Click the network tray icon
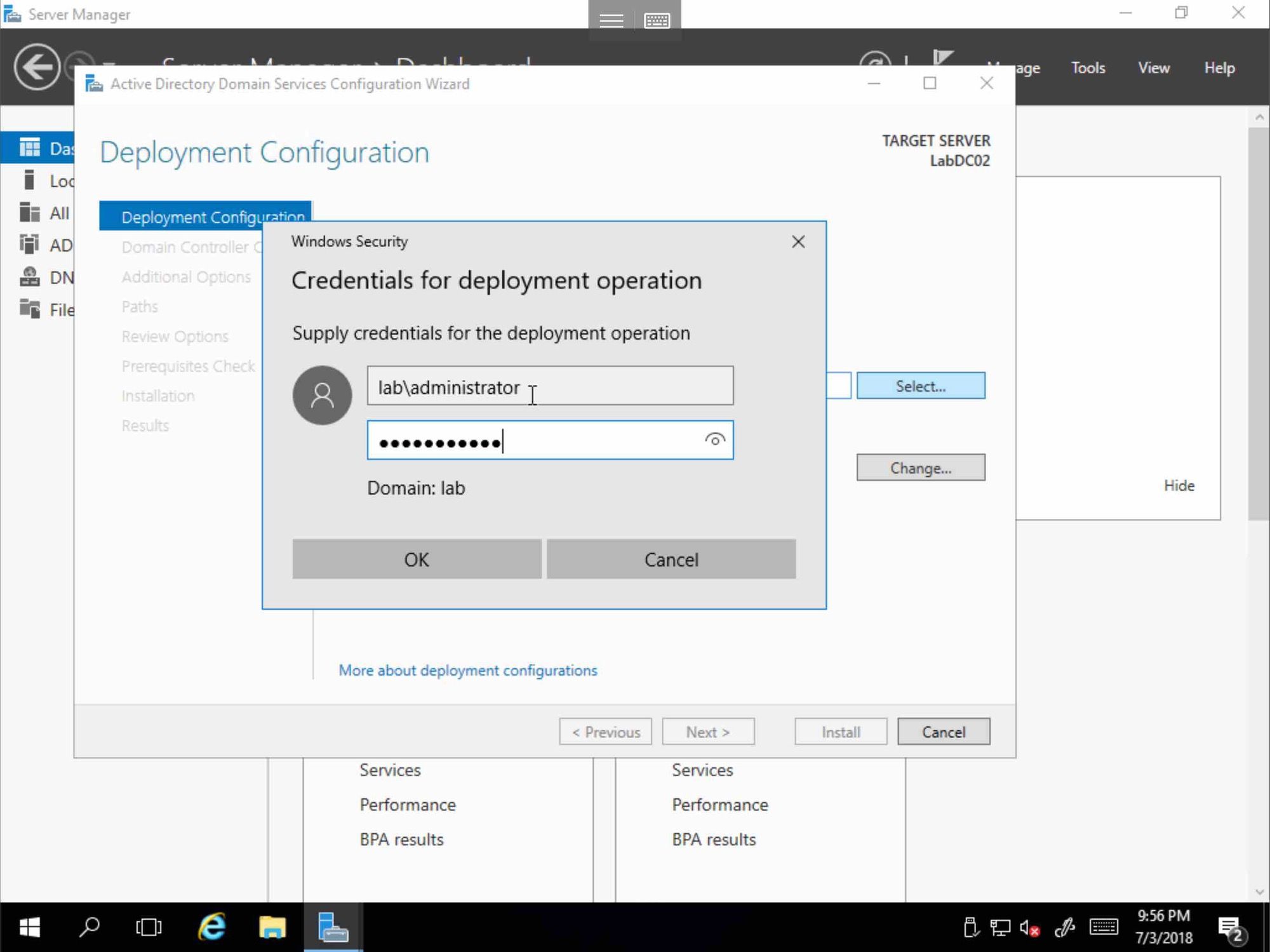This screenshot has width=1270, height=952. [x=1000, y=928]
